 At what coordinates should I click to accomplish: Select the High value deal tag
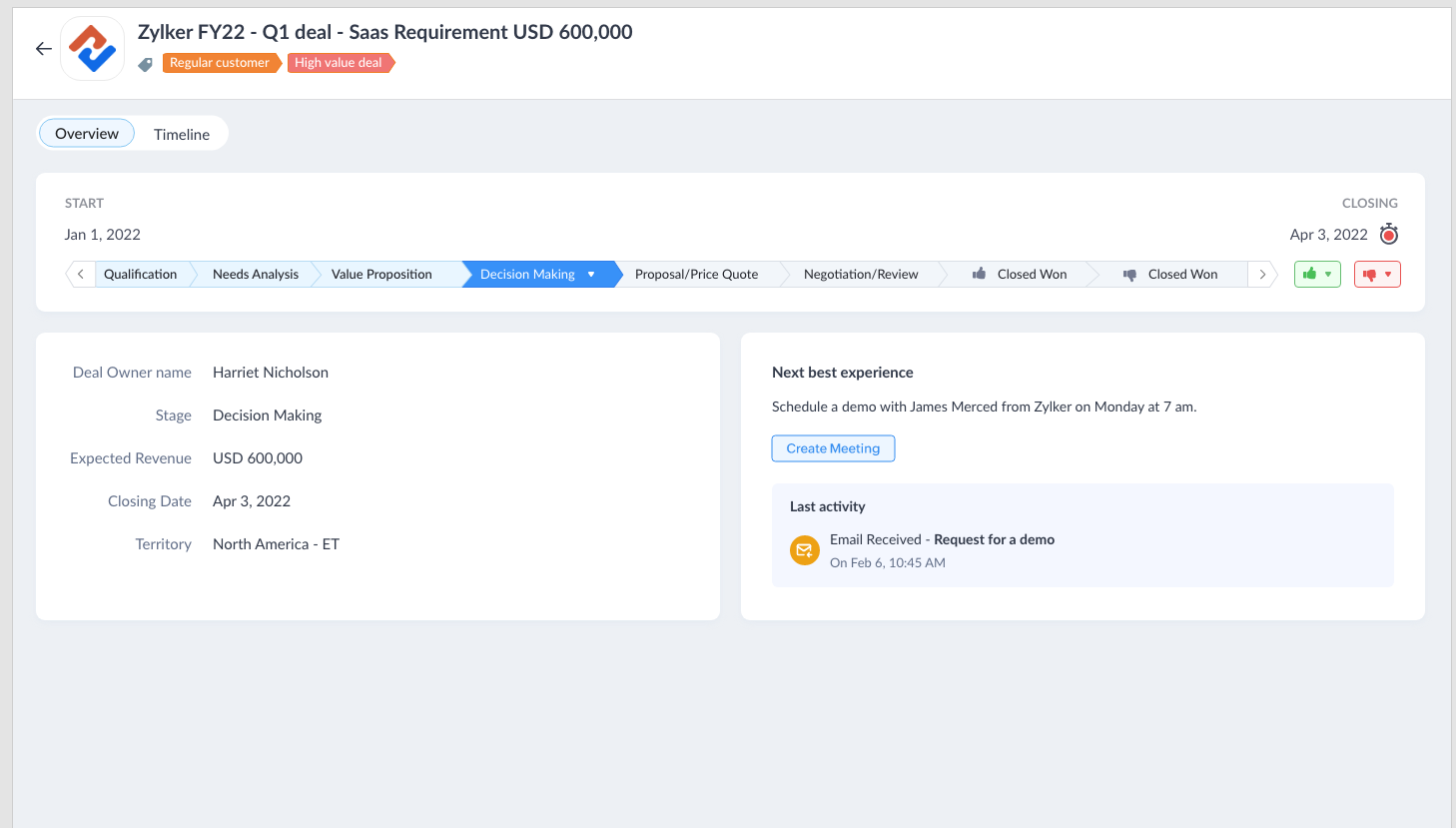pyautogui.click(x=339, y=63)
